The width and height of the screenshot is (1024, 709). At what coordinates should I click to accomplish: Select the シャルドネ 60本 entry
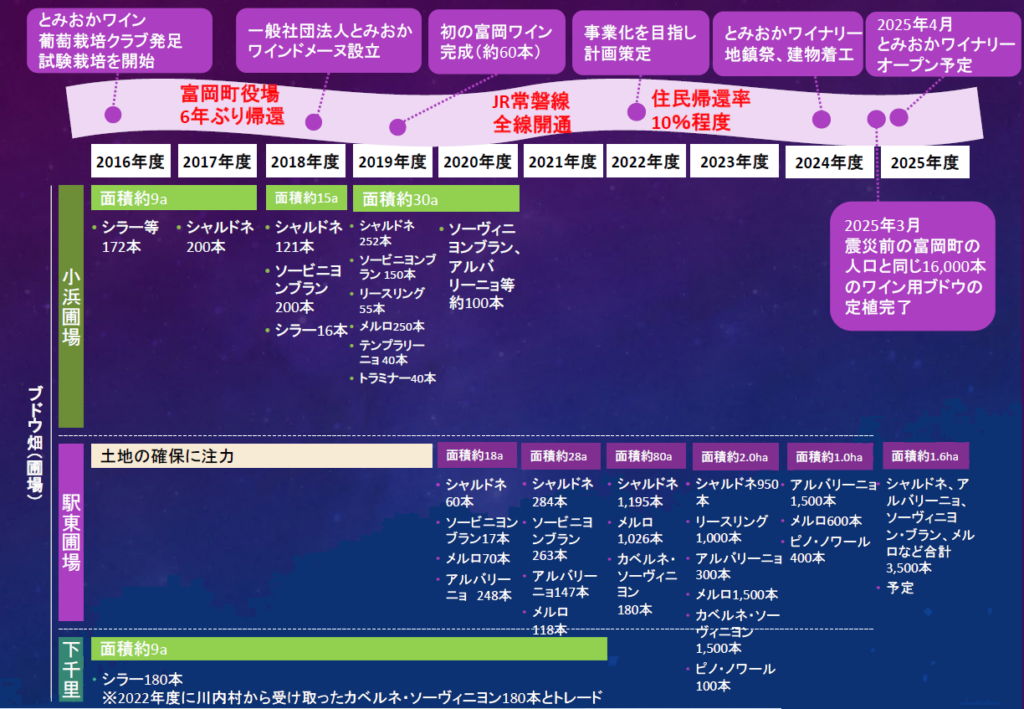[x=472, y=493]
